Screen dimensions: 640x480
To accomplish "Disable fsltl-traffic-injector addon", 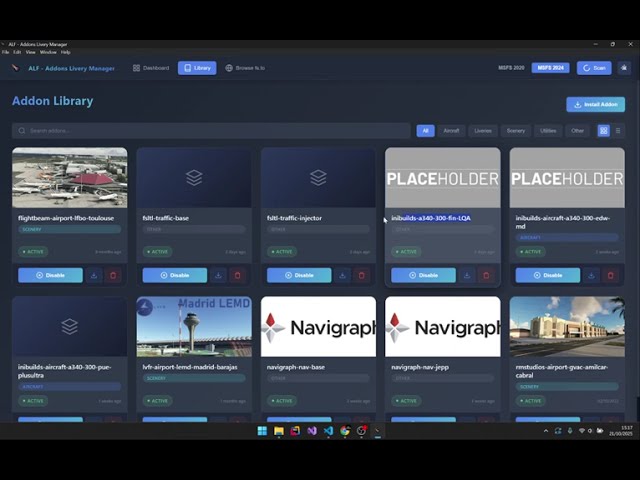I will tap(299, 275).
